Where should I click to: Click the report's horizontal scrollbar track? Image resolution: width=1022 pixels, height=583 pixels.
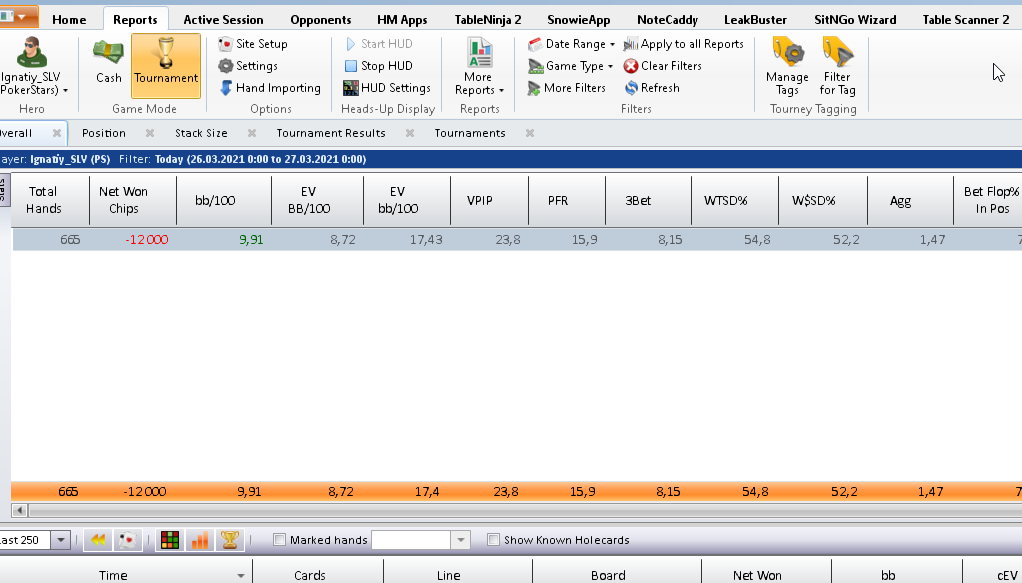pos(525,511)
